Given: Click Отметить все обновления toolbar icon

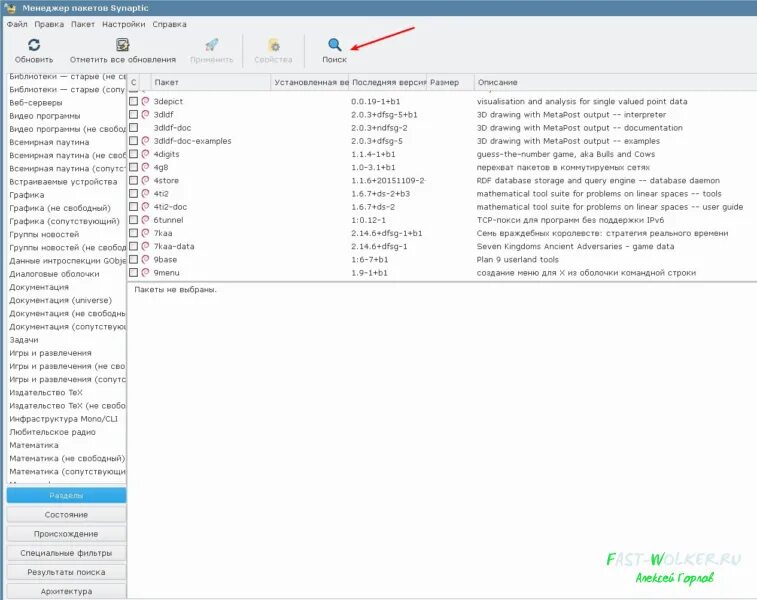Looking at the screenshot, I should click(x=123, y=45).
